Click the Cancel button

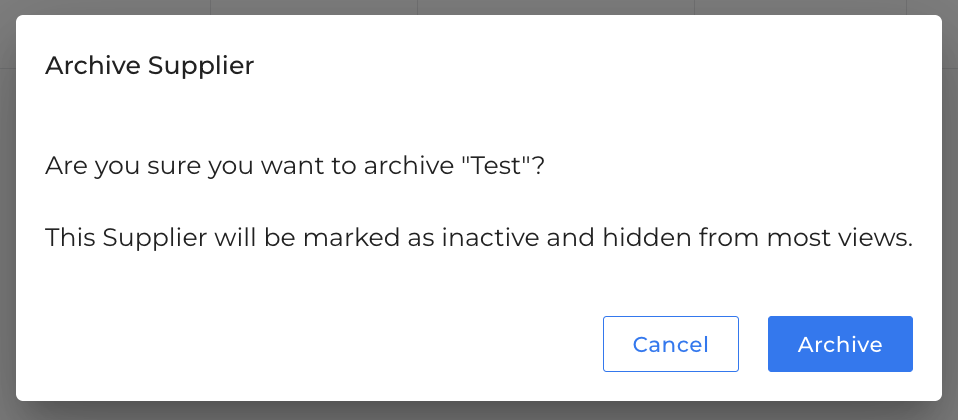tap(671, 344)
